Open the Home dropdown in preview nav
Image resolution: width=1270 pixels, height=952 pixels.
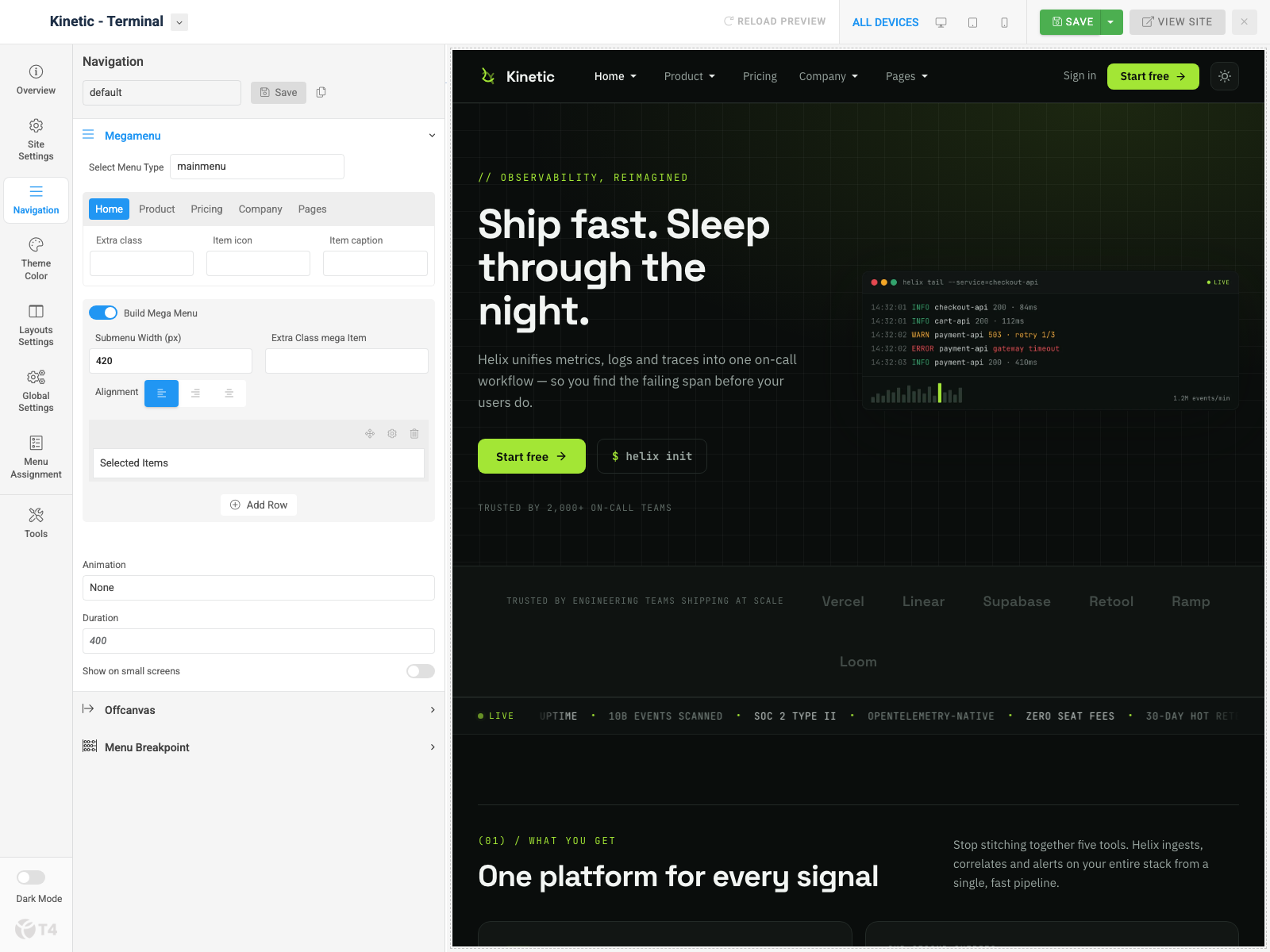[x=616, y=76]
